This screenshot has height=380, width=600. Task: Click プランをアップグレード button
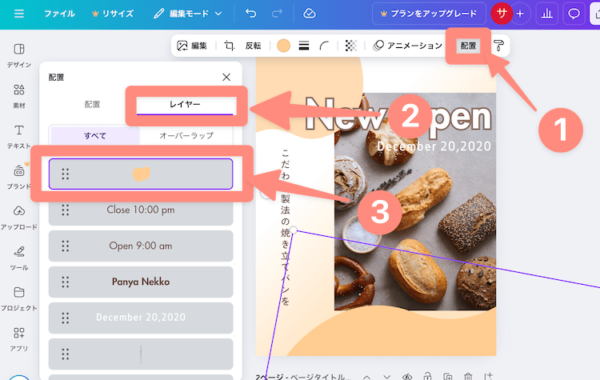pos(429,14)
